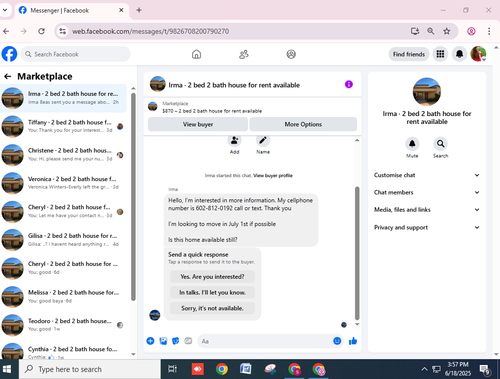The width and height of the screenshot is (500, 379).
Task: Send quick reply "Sorry, it's not available."
Action: pyautogui.click(x=212, y=308)
